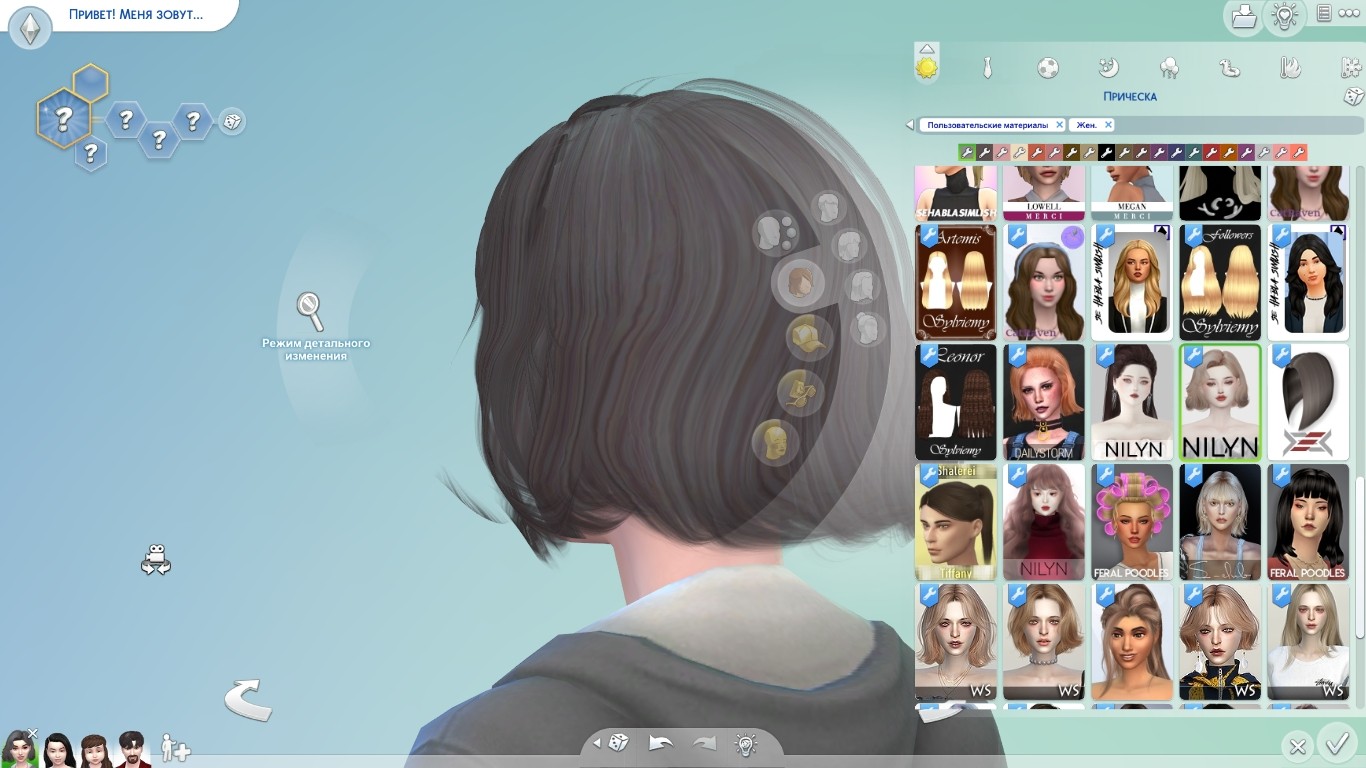This screenshot has width=1366, height=768.
Task: Undo the last change
Action: point(661,743)
